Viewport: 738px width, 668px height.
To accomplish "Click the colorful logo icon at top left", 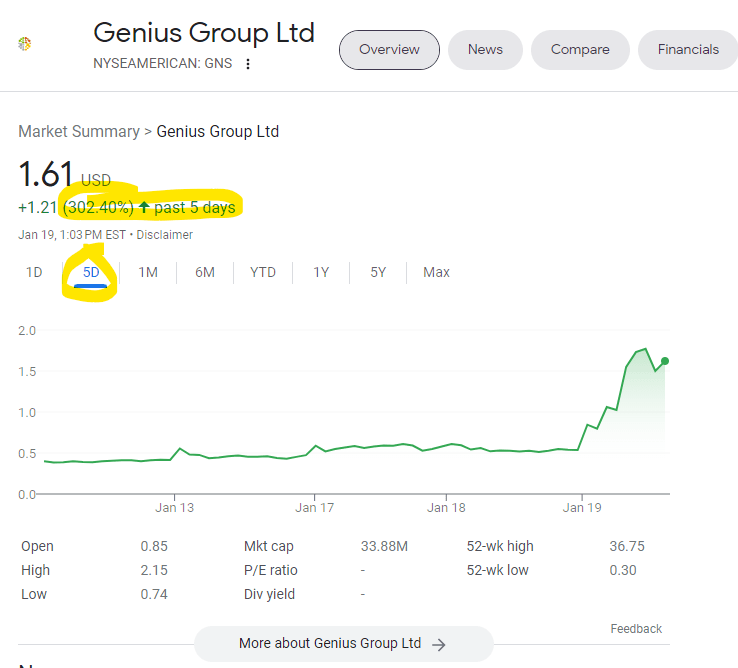I will click(25, 44).
